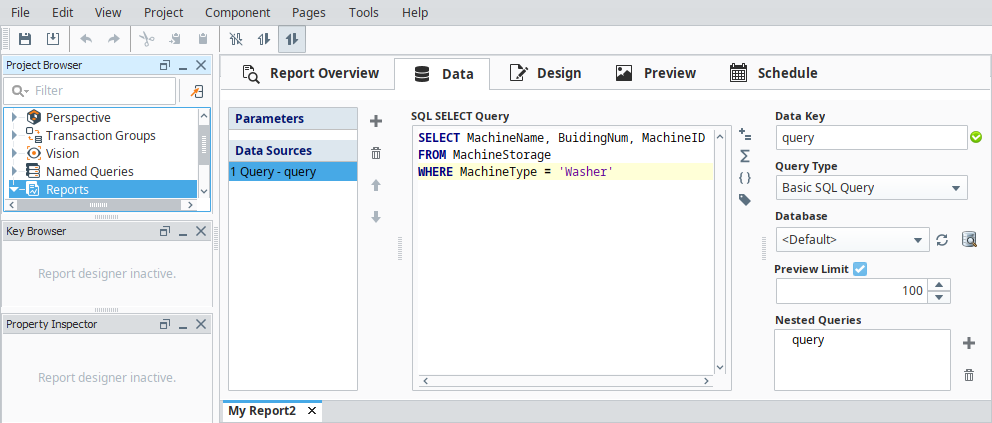Decrease the preview limit value
Screen dimensions: 992x423
(x=939, y=297)
